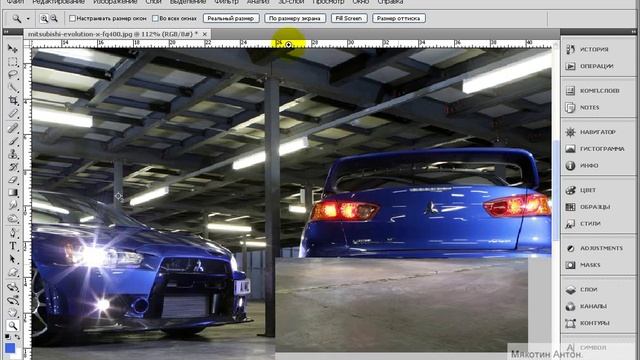Enable 'Настраивать размер окон' checkbox
Image resolution: width=640 pixels, height=360 pixels.
(72, 18)
